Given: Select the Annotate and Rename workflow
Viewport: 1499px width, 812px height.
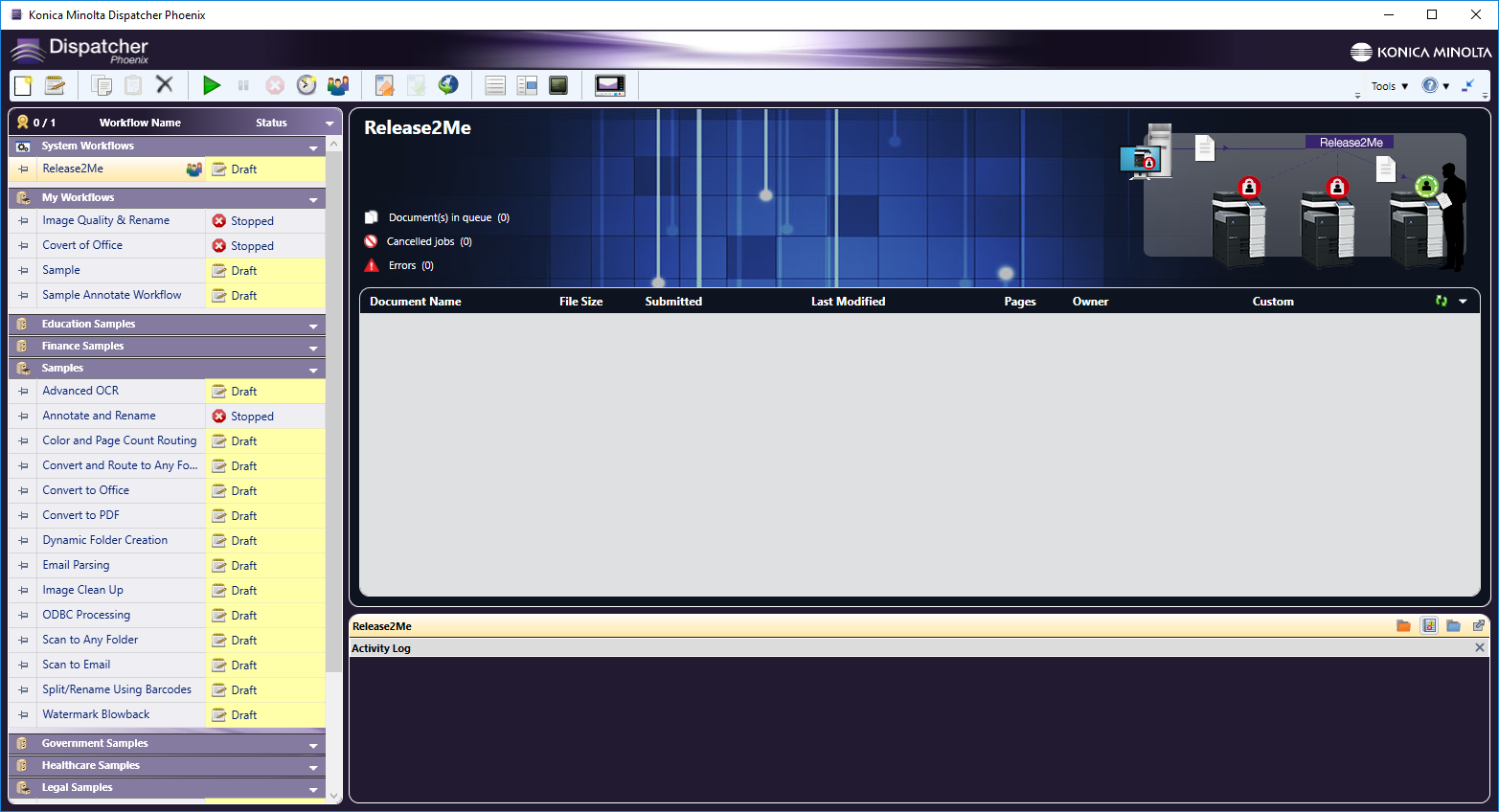Looking at the screenshot, I should (x=168, y=416).
